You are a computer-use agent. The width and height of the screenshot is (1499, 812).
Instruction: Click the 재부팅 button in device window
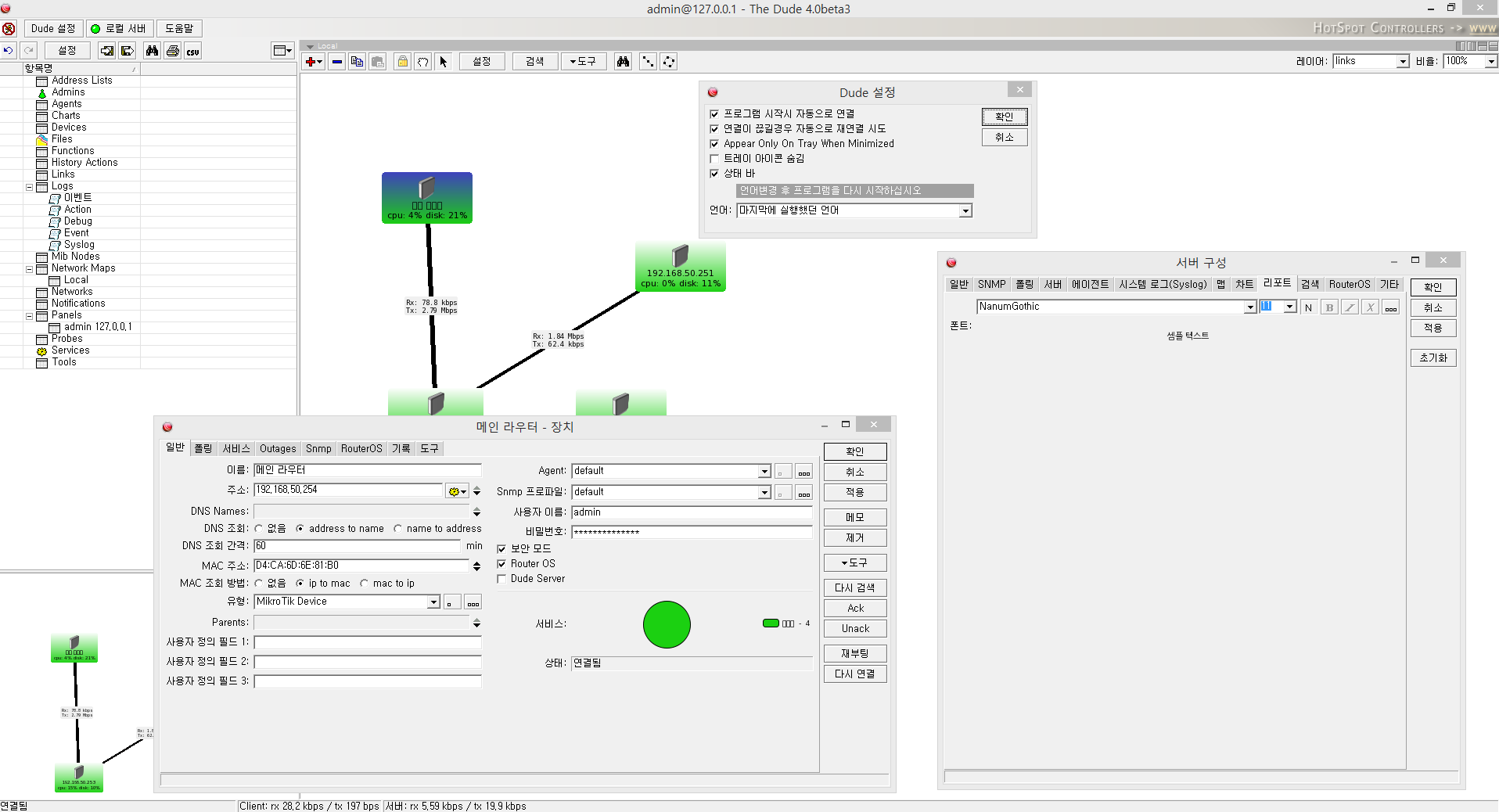pyautogui.click(x=855, y=654)
